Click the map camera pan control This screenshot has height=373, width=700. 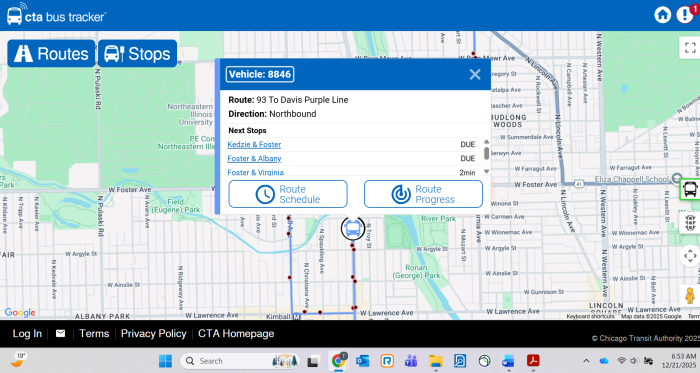click(690, 256)
